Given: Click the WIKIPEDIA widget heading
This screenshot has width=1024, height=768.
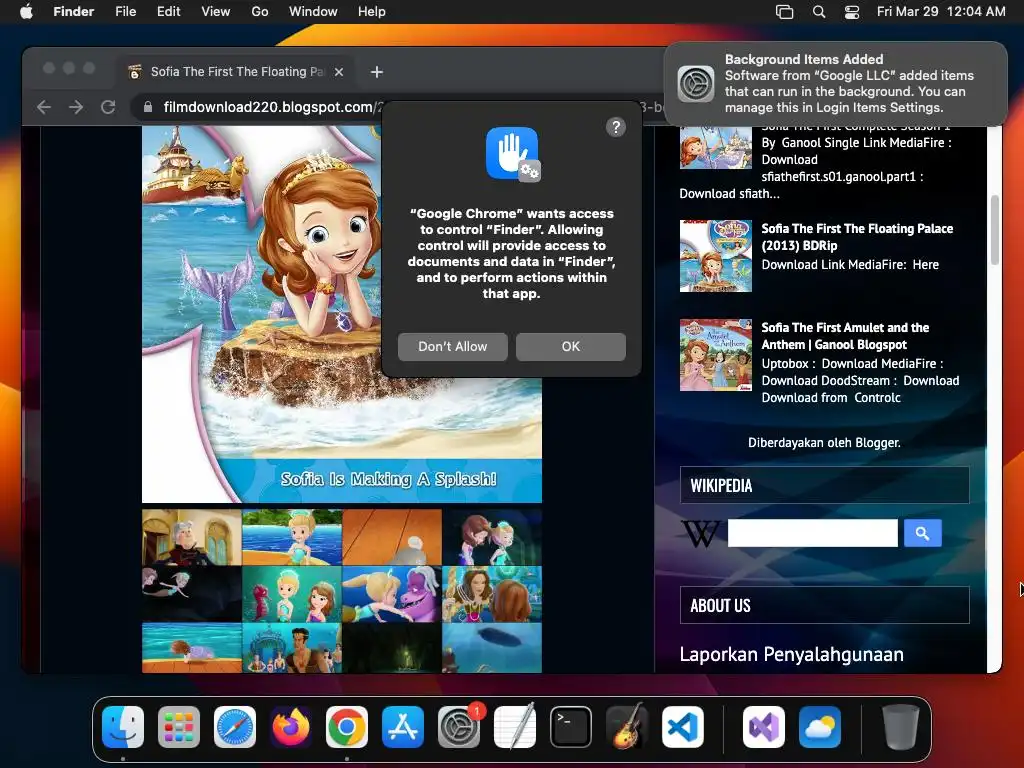Looking at the screenshot, I should [824, 485].
